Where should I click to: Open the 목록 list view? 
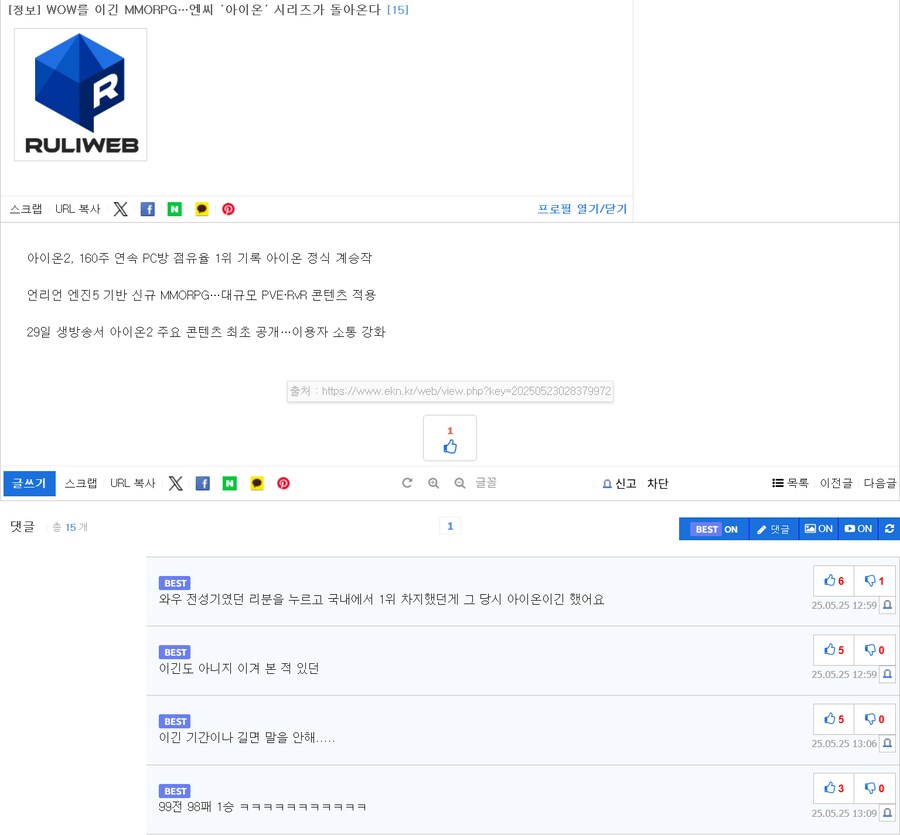tap(790, 483)
